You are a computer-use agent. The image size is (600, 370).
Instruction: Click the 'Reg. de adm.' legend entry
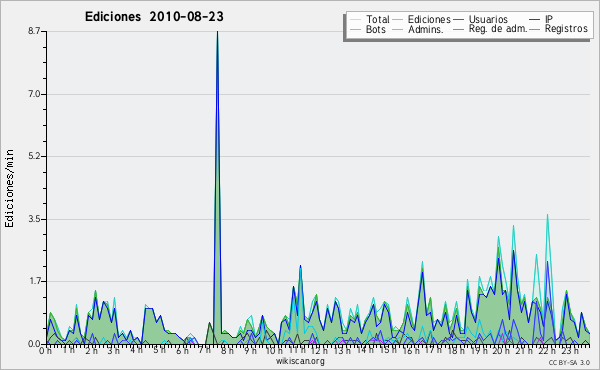pyautogui.click(x=498, y=29)
